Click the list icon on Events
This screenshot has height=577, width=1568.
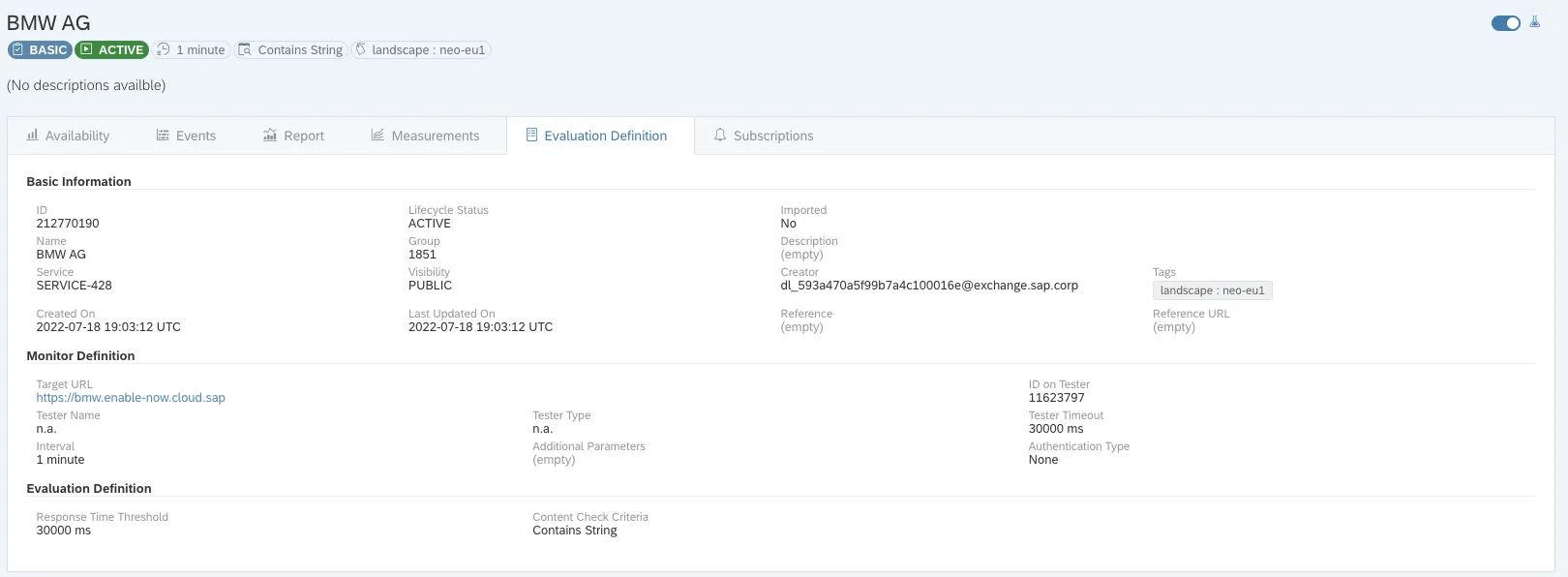coord(163,136)
